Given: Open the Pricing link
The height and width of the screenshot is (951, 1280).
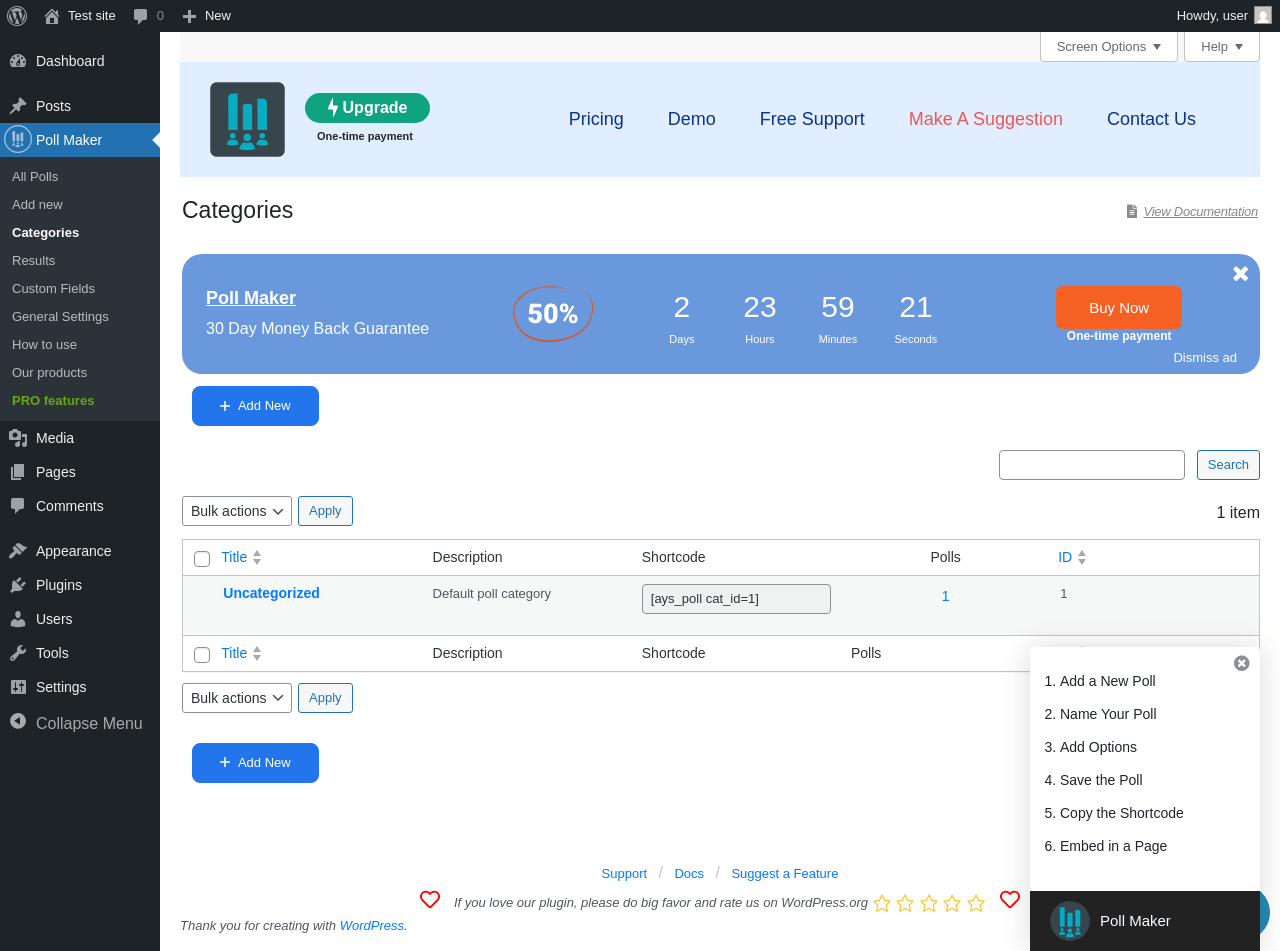Looking at the screenshot, I should [x=596, y=119].
